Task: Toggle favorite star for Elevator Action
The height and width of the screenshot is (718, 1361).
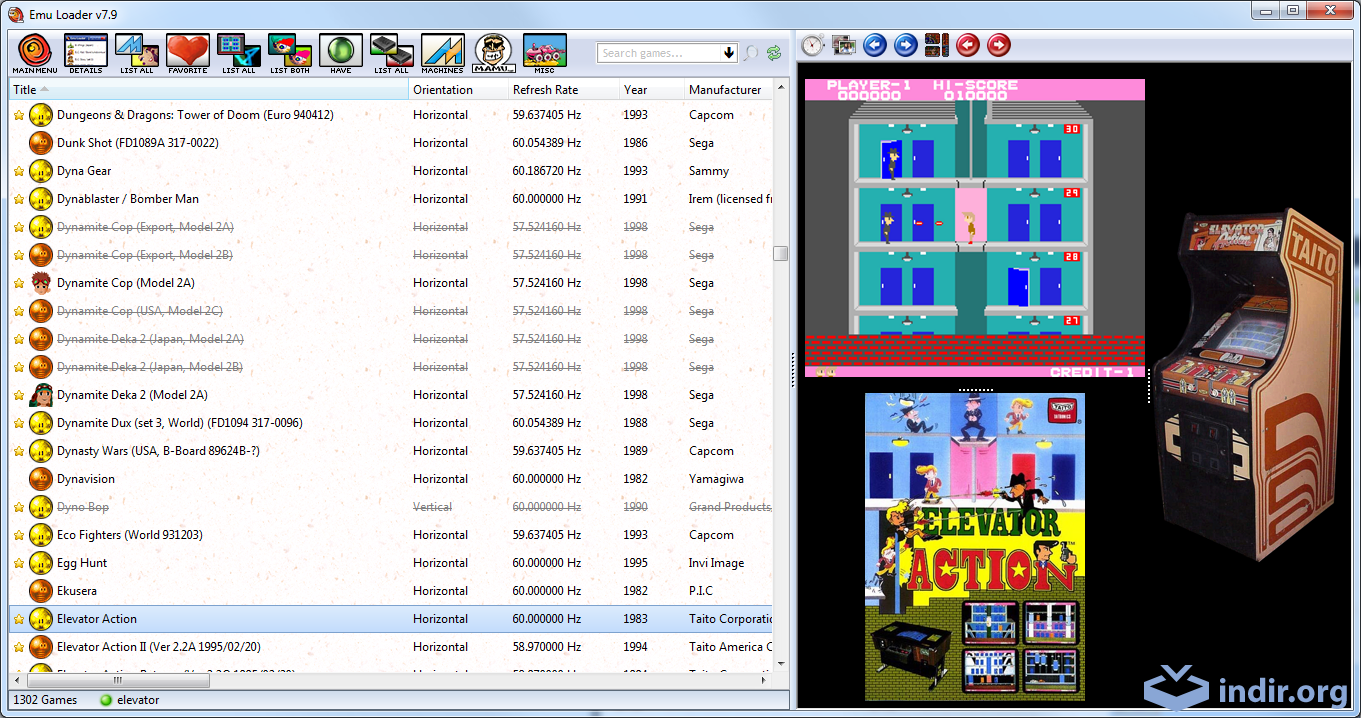Action: coord(18,619)
